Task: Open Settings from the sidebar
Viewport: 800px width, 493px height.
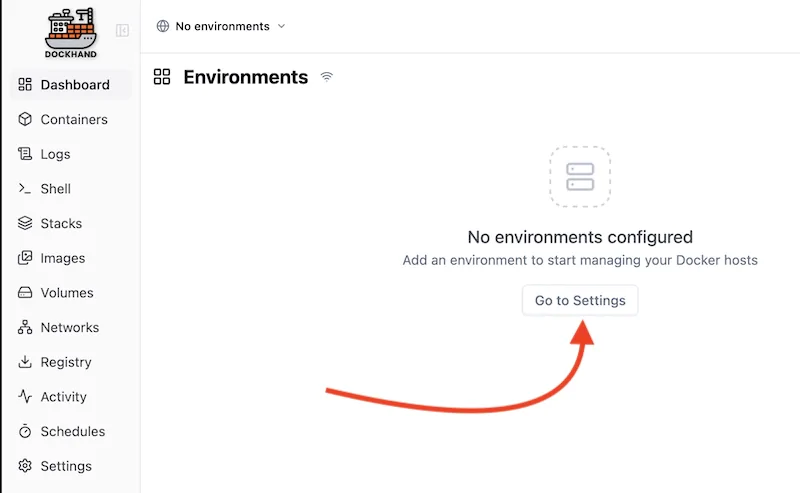Action: point(65,466)
